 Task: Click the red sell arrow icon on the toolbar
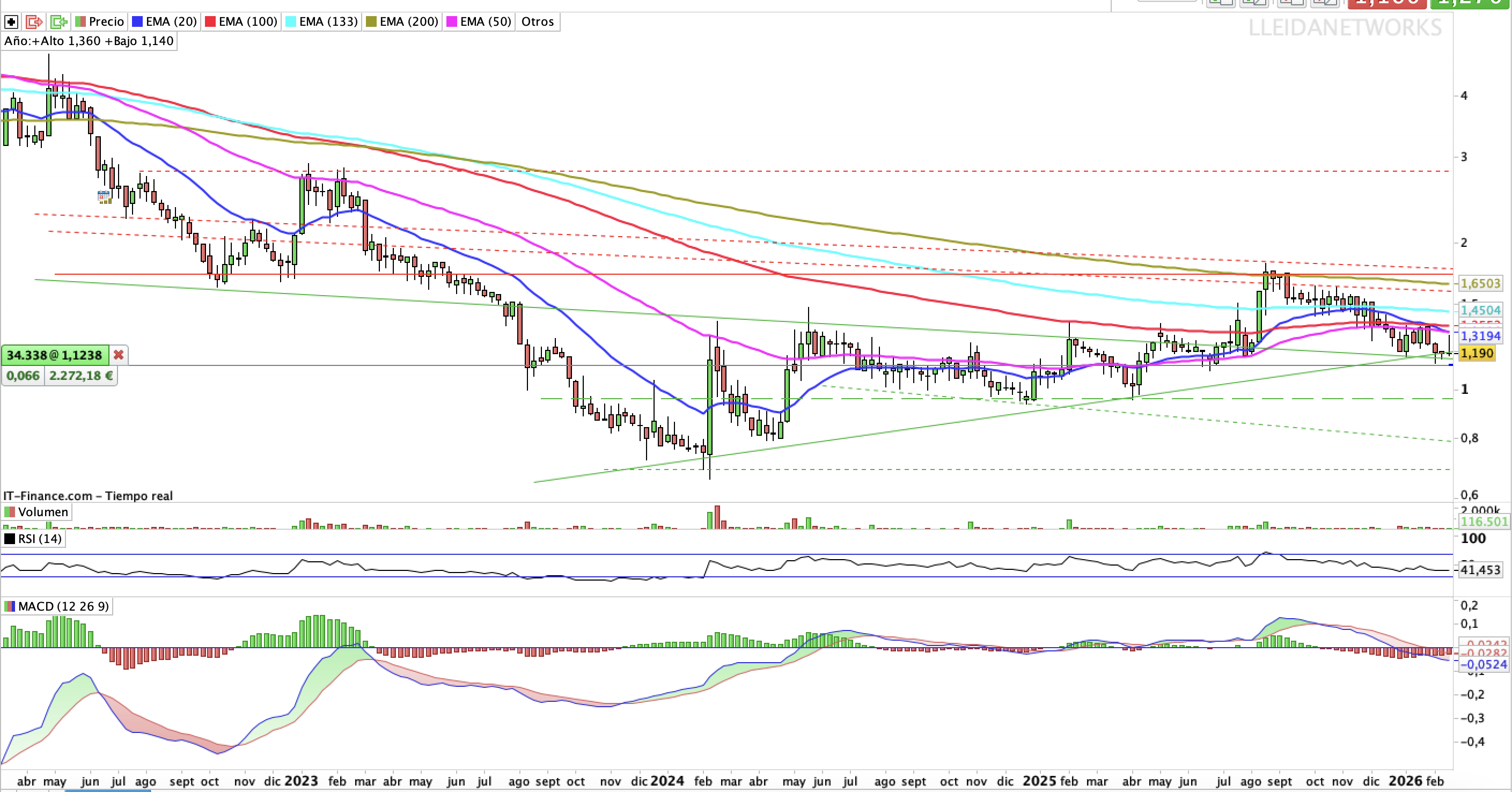tap(34, 21)
